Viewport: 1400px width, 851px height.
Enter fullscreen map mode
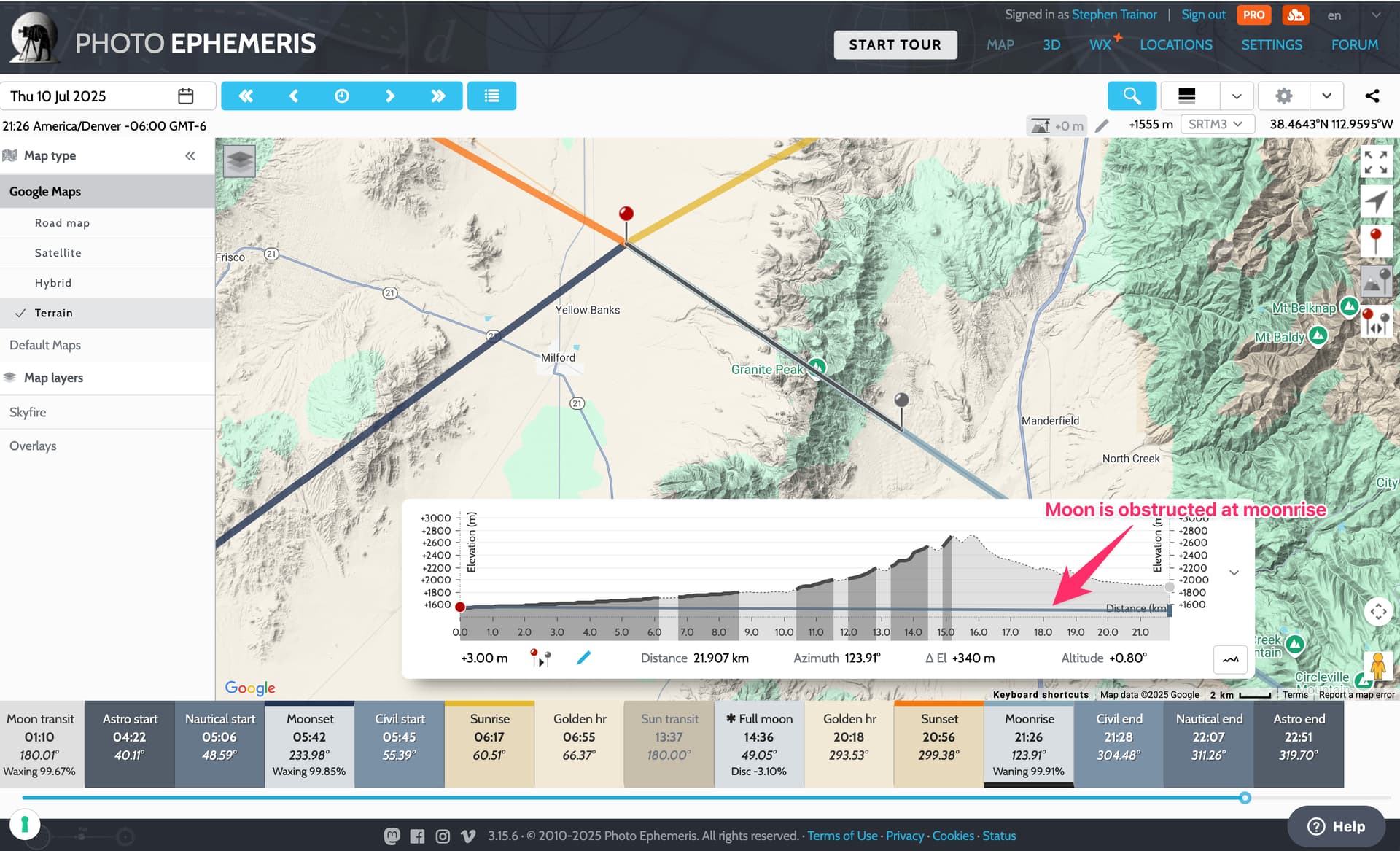[1376, 162]
